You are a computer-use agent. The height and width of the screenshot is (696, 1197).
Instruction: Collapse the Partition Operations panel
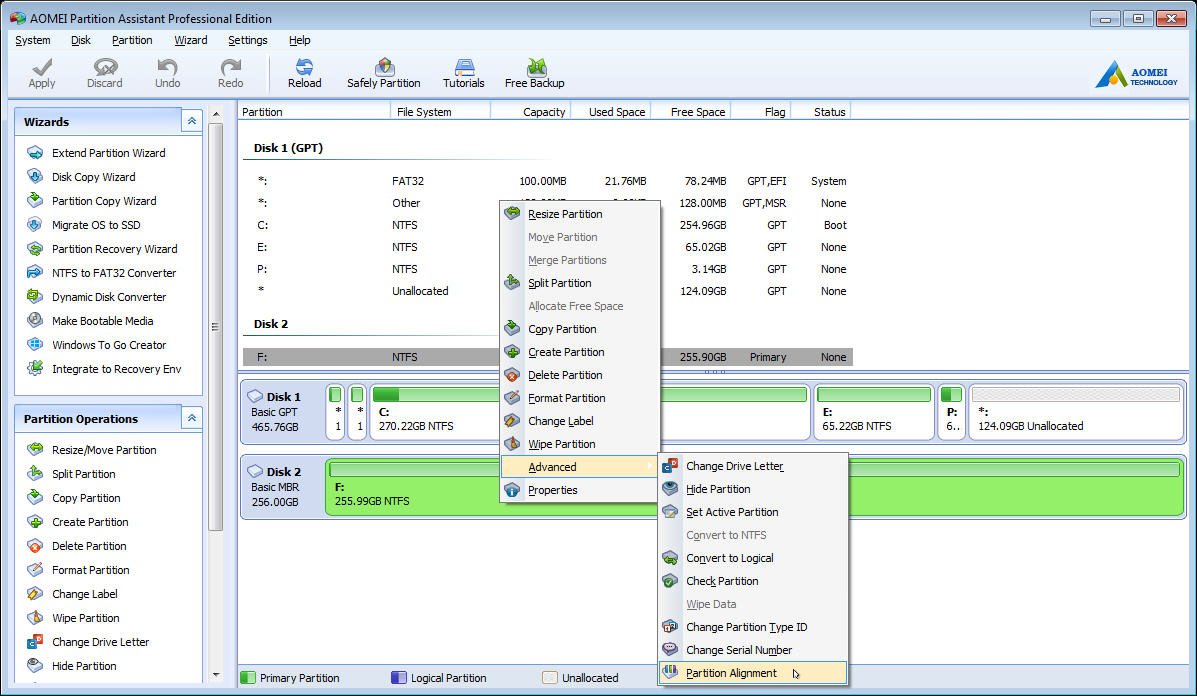pos(190,418)
